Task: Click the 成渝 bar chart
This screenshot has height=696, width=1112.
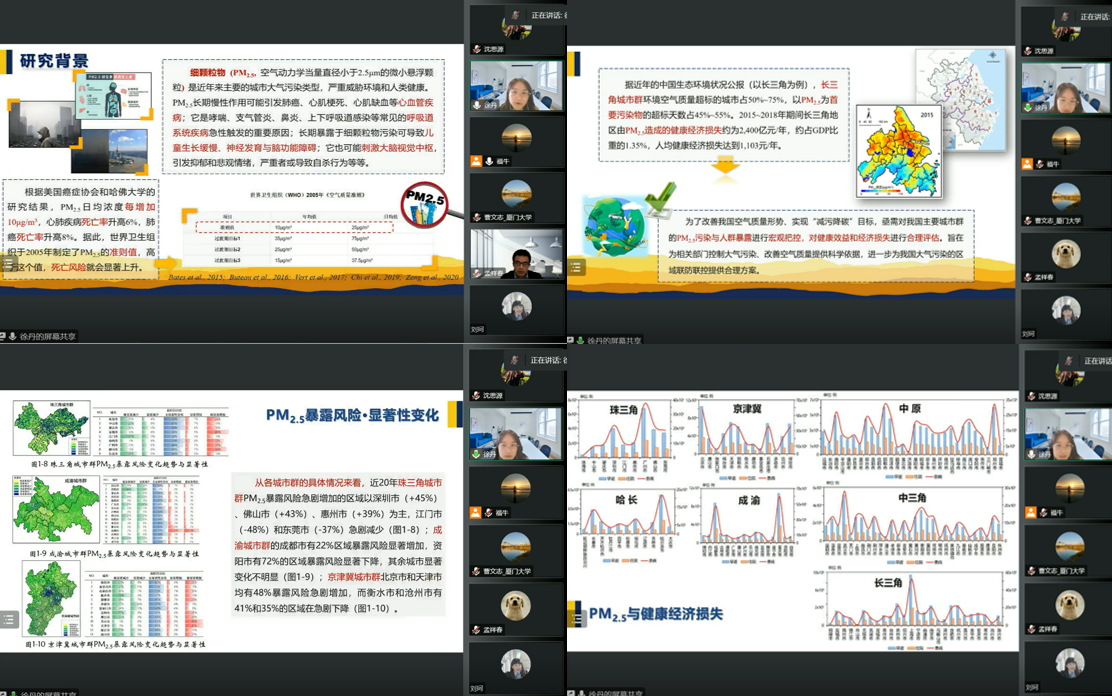Action: coord(748,525)
